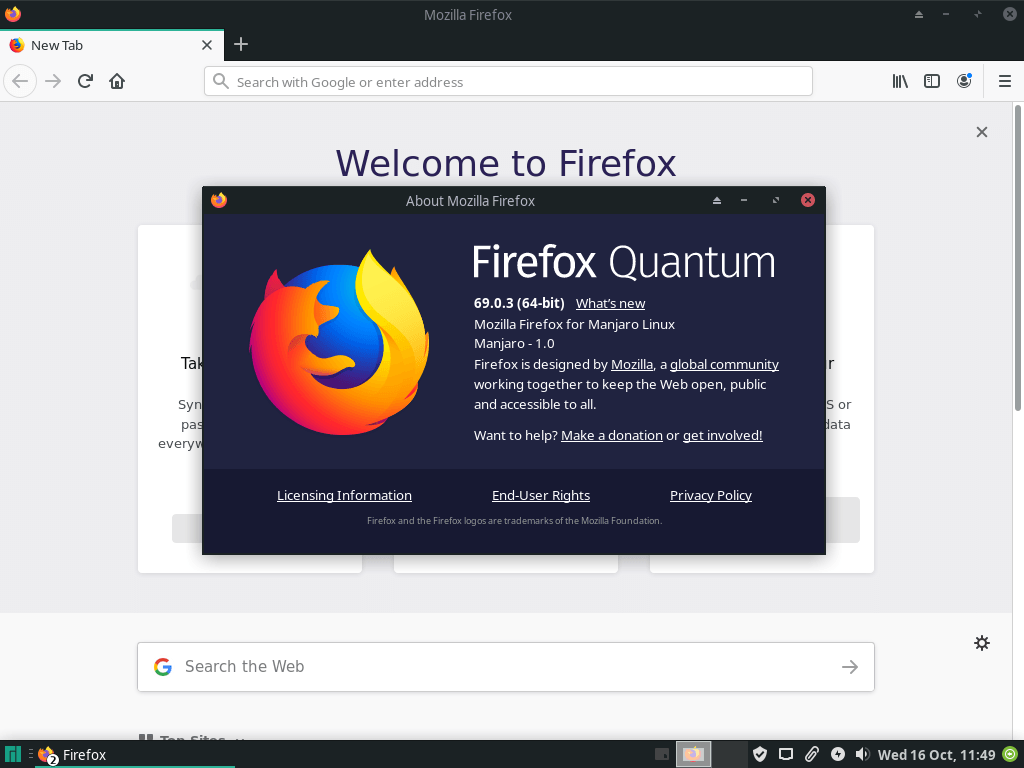Open the network connection tray icon
1024x768 pixels.
coord(786,755)
